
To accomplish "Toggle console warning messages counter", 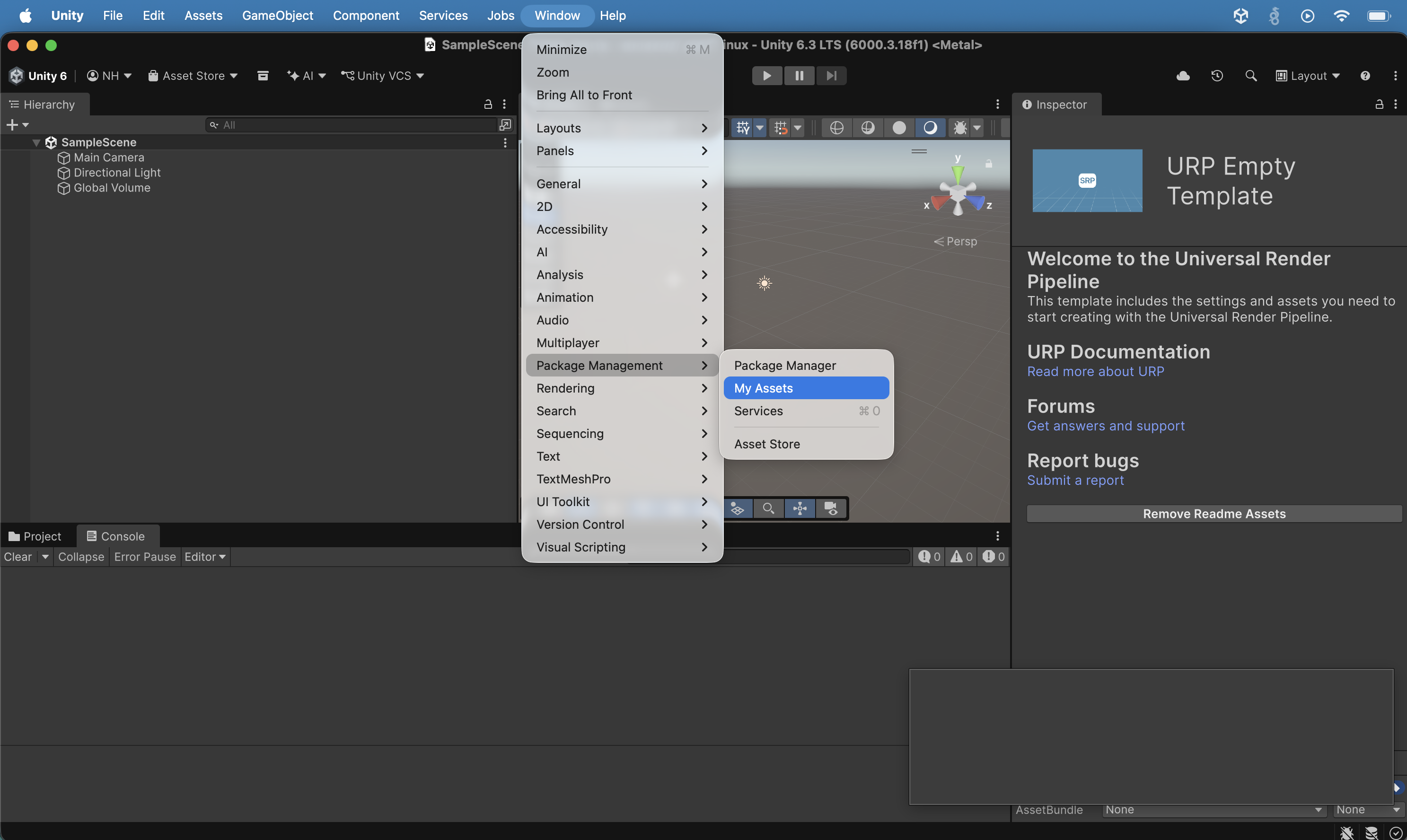I will click(961, 556).
